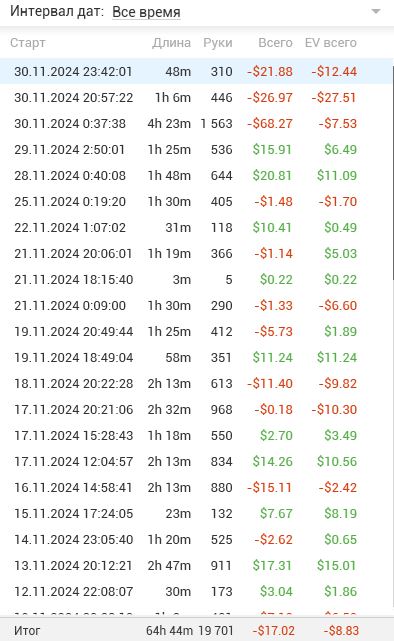Image resolution: width=394 pixels, height=641 pixels.
Task: Sort sessions by the Старт column header
Action: tap(28, 43)
